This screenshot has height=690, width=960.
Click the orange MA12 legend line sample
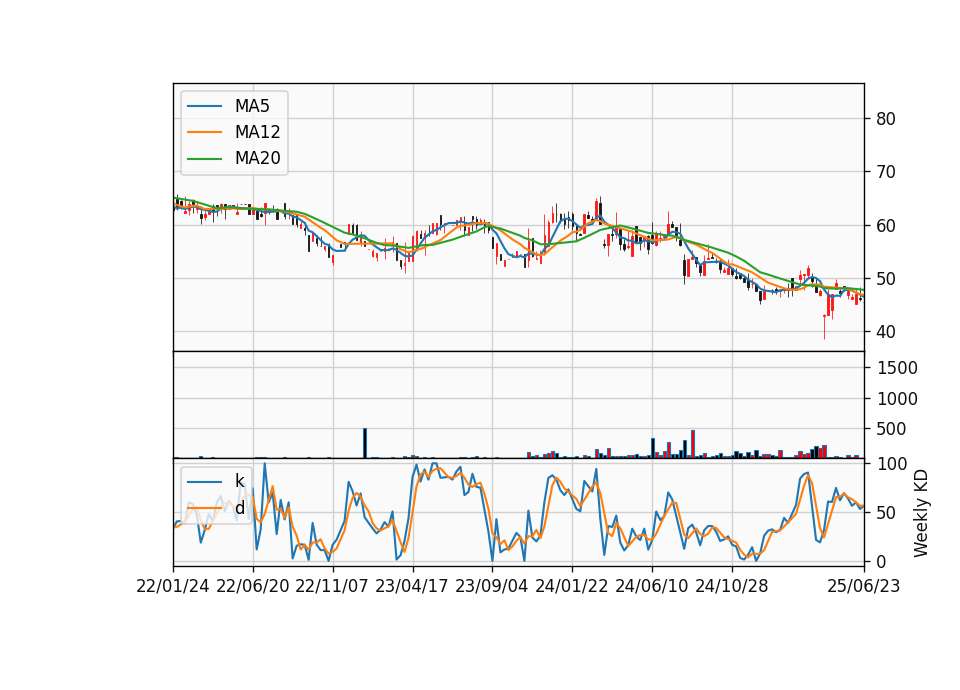(x=204, y=132)
